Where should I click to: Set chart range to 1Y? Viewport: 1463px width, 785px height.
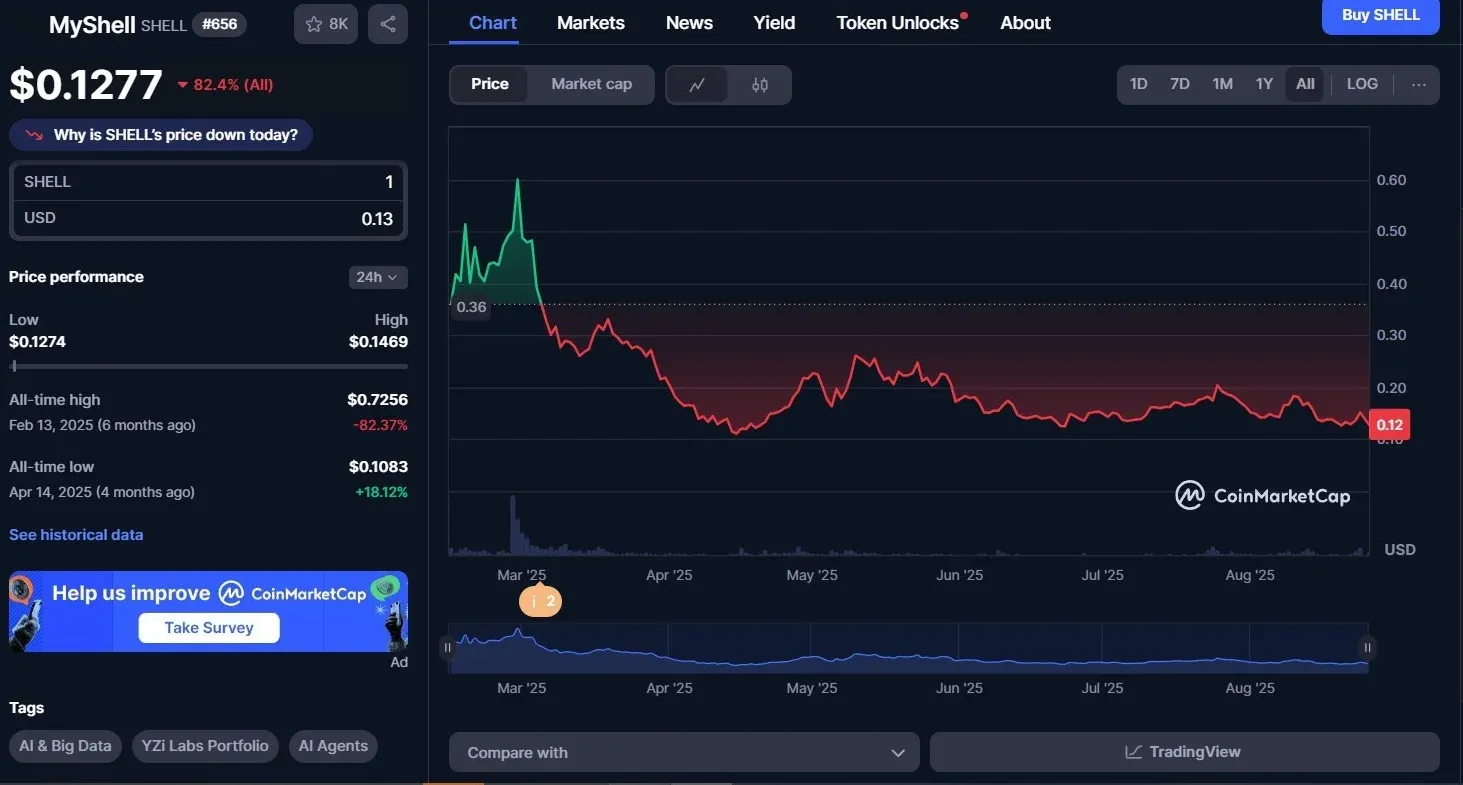[x=1264, y=85]
